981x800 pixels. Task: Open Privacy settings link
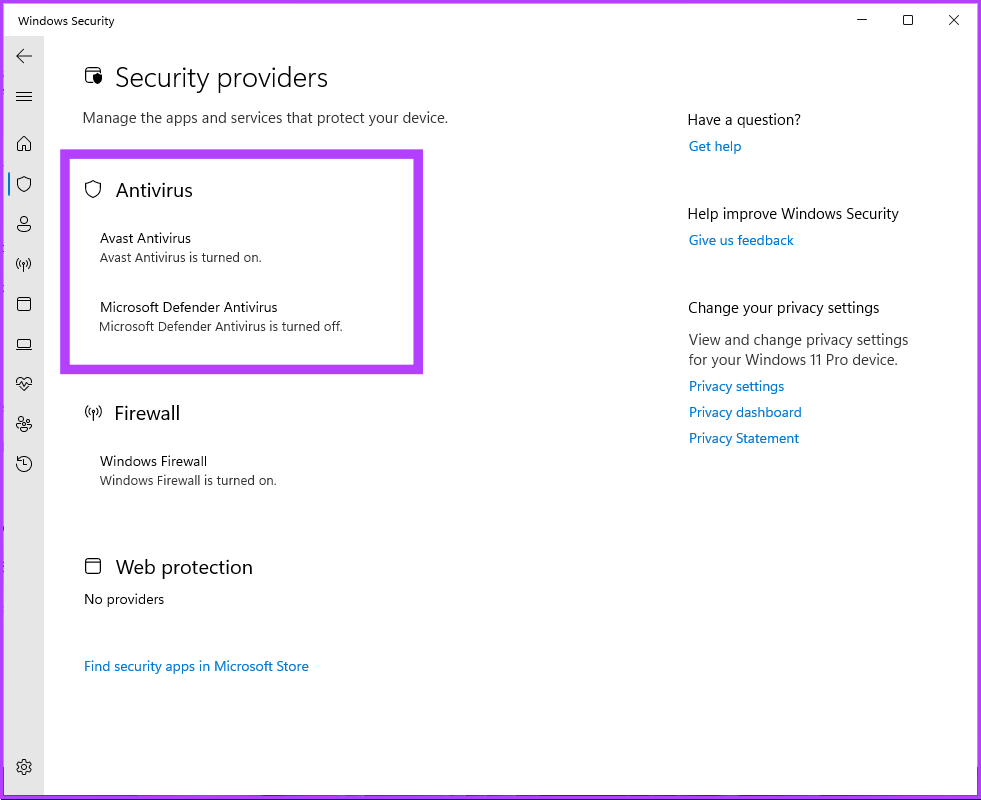(736, 386)
